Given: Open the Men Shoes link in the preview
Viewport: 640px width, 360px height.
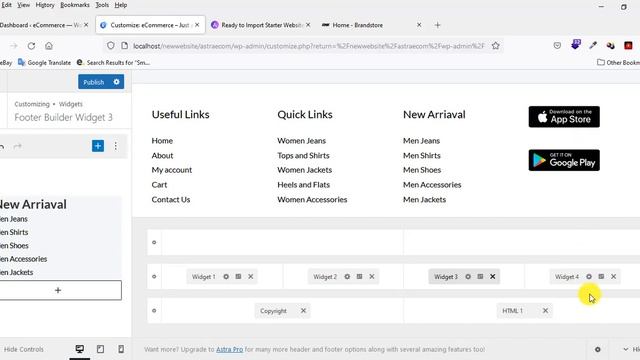Looking at the screenshot, I should [x=422, y=170].
